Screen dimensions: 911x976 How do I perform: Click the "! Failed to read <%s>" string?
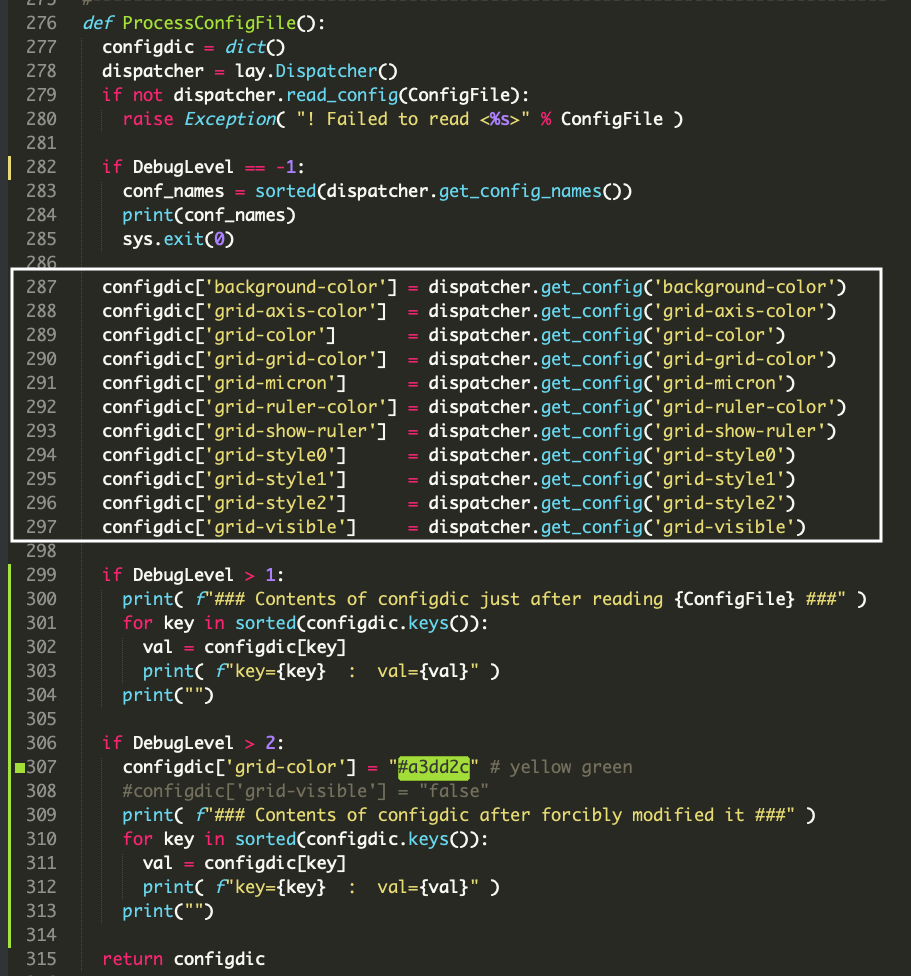point(413,119)
